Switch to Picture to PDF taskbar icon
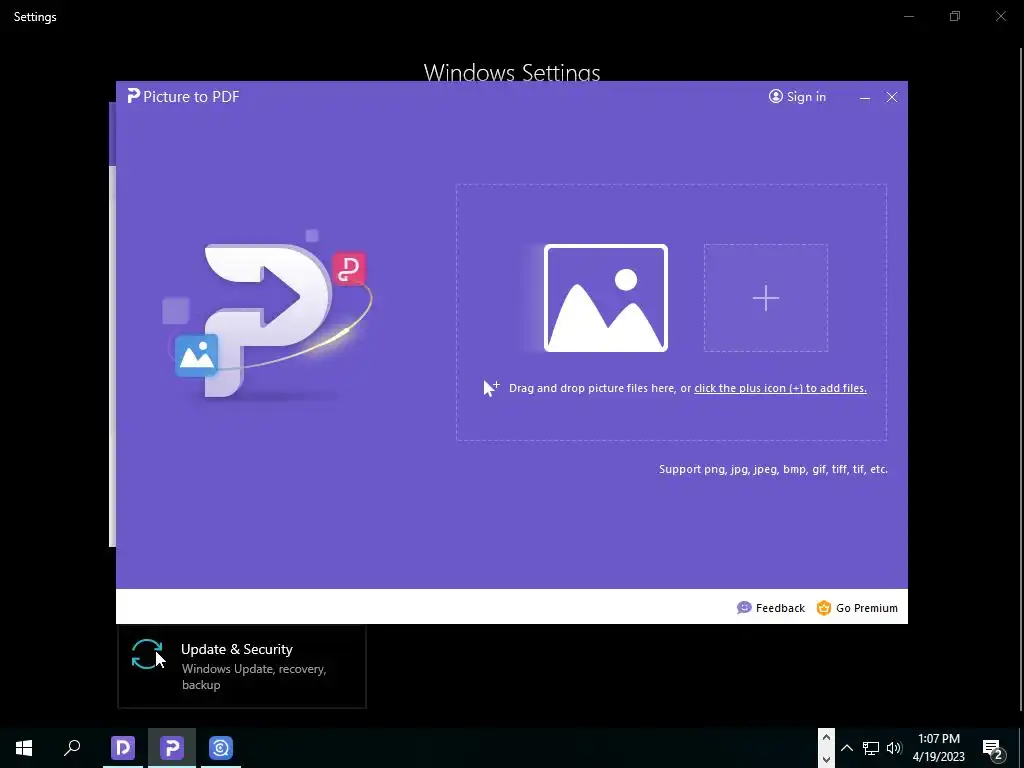 pyautogui.click(x=172, y=748)
